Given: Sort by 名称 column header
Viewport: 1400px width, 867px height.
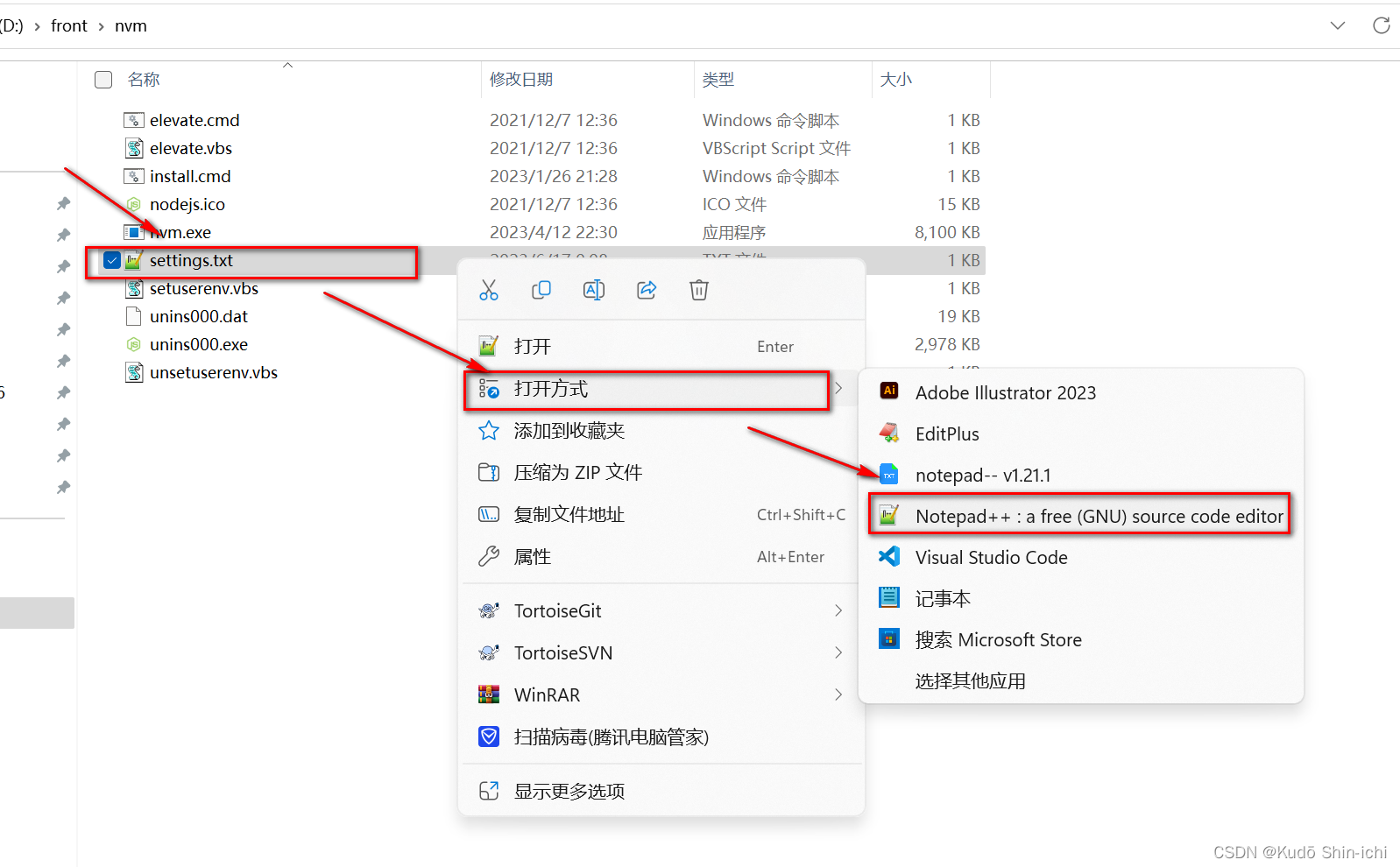Looking at the screenshot, I should pyautogui.click(x=144, y=80).
